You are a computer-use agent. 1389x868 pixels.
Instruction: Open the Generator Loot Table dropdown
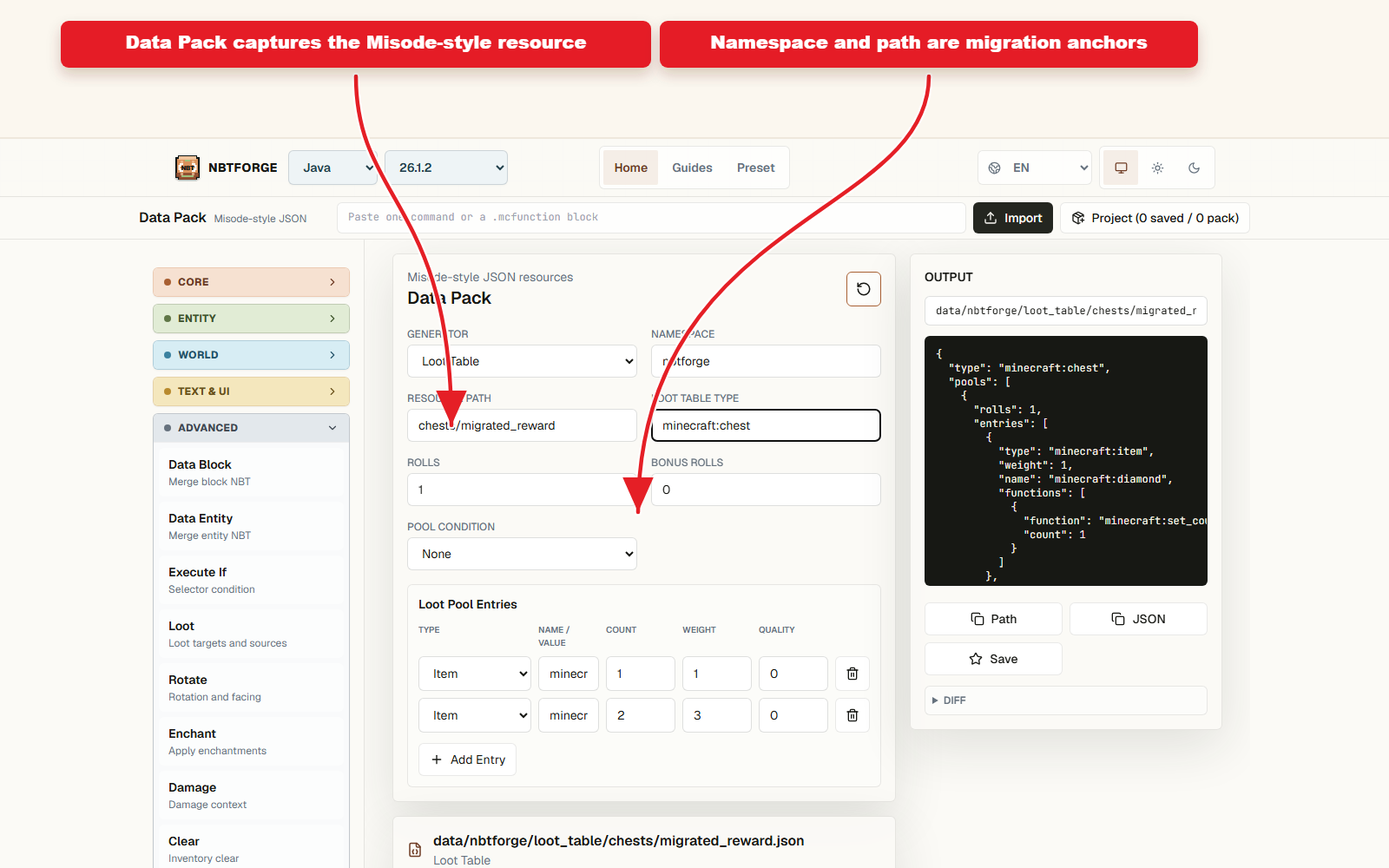pos(522,361)
